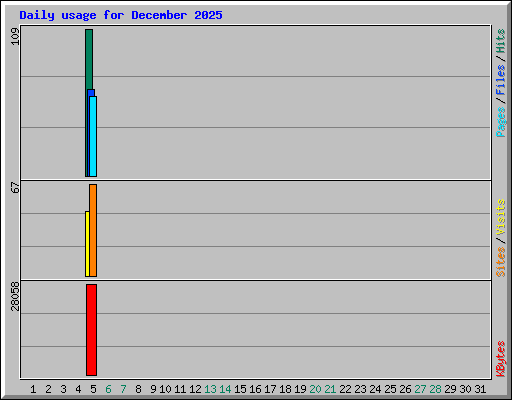The image size is (512, 400).
Task: Click the axis maximum value 109
Action: tap(15, 36)
